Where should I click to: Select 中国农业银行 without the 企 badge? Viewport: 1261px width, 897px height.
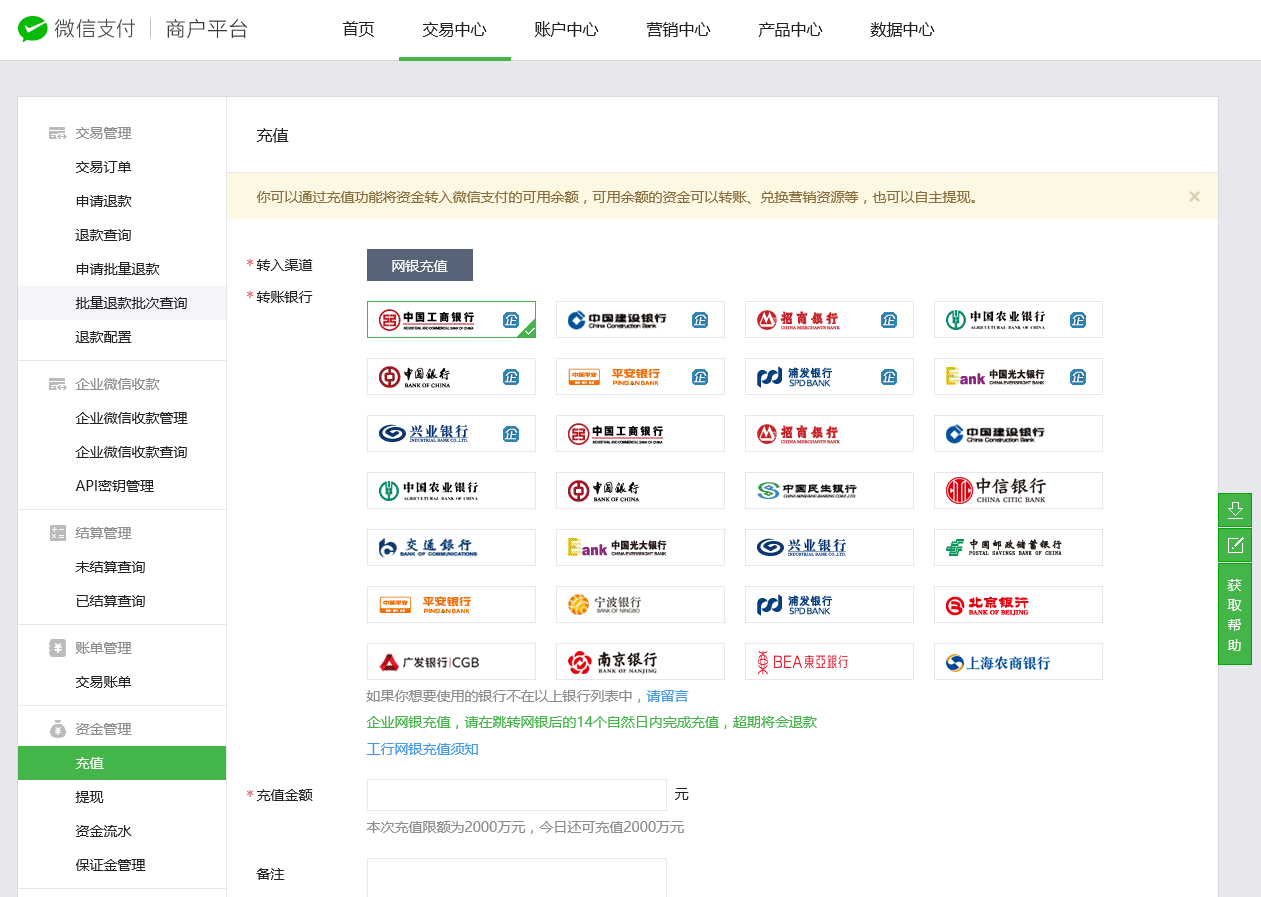451,491
